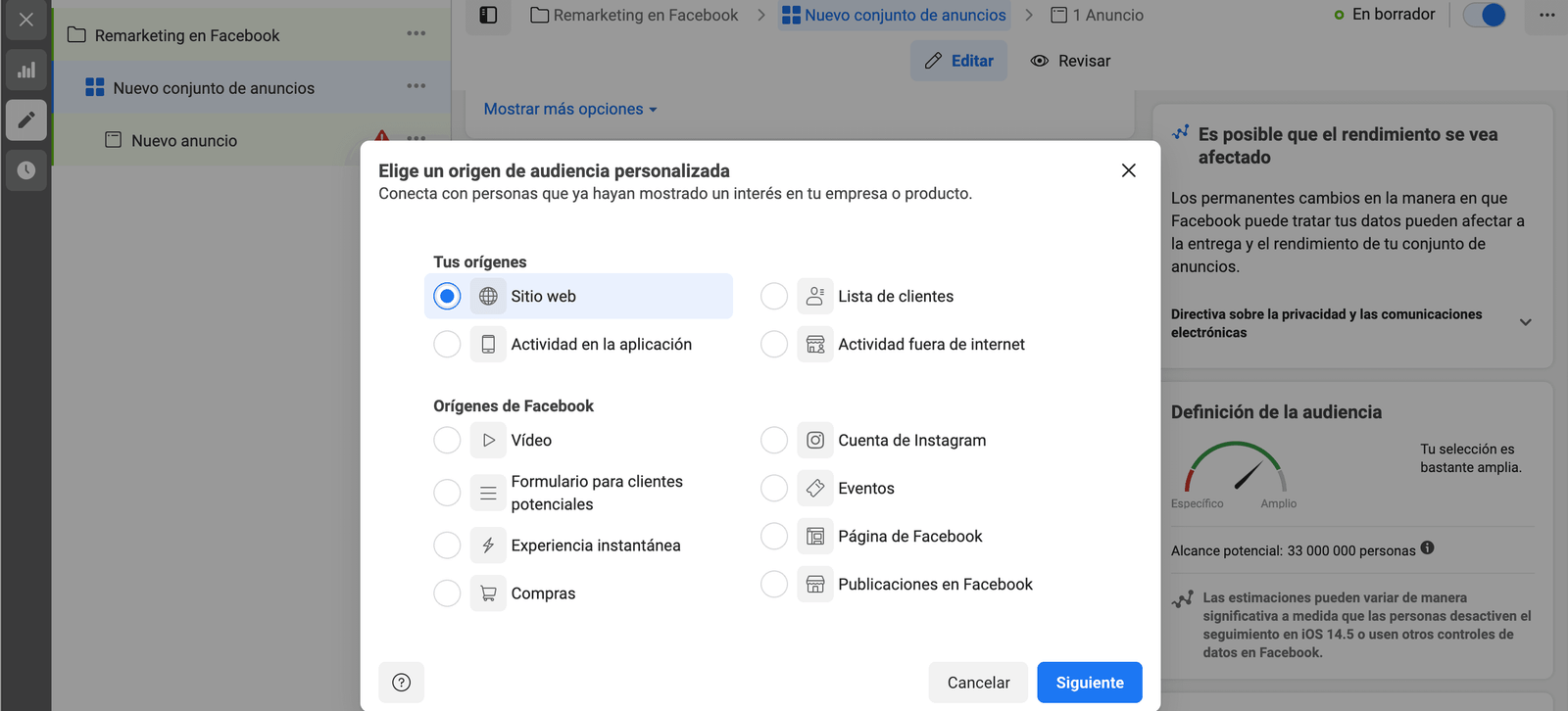Open top-right three dots more menu
Image resolution: width=1568 pixels, height=711 pixels.
click(1546, 15)
